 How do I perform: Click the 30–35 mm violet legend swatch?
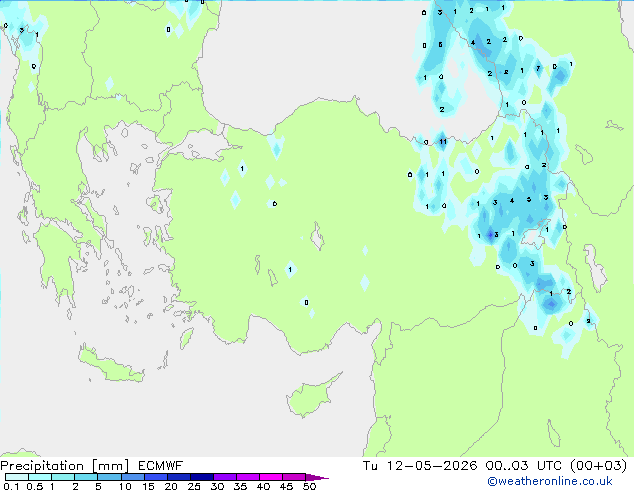pyautogui.click(x=225, y=477)
